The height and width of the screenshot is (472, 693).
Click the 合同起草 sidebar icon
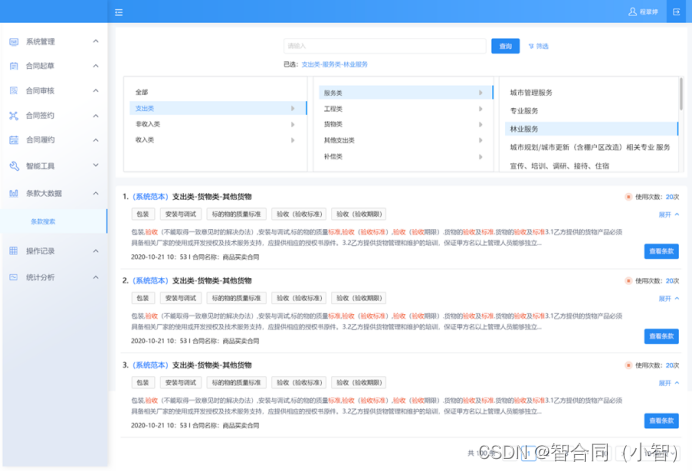[x=14, y=66]
